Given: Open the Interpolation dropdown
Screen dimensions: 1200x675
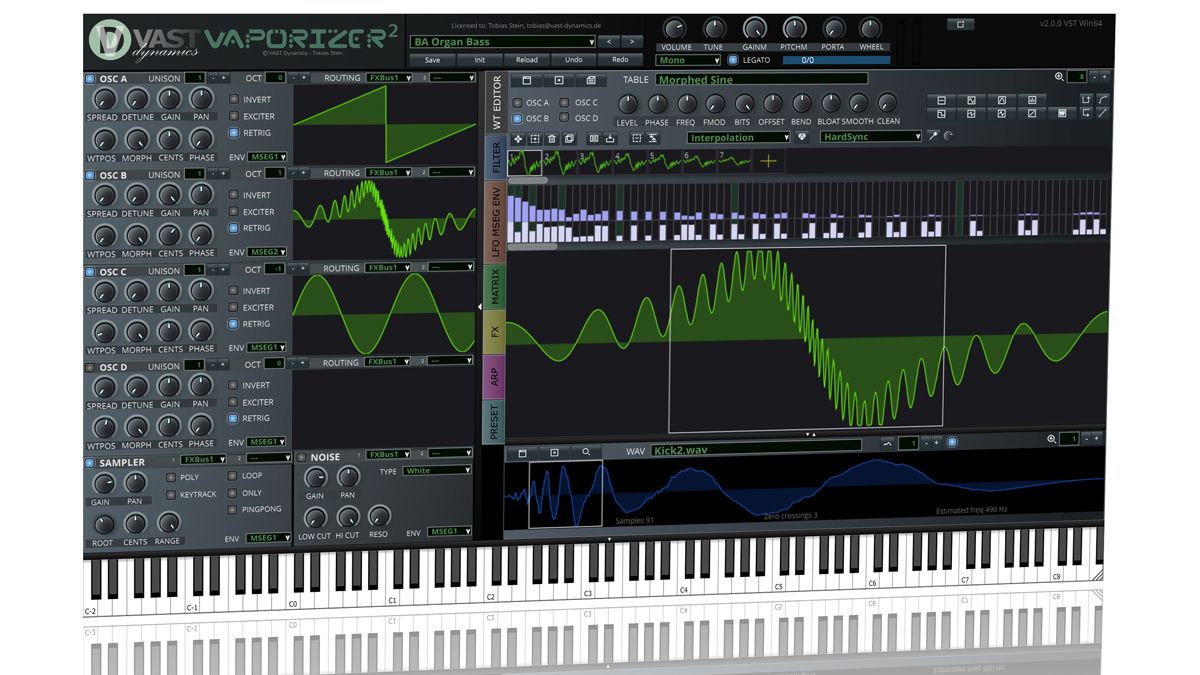Looking at the screenshot, I should pyautogui.click(x=738, y=137).
